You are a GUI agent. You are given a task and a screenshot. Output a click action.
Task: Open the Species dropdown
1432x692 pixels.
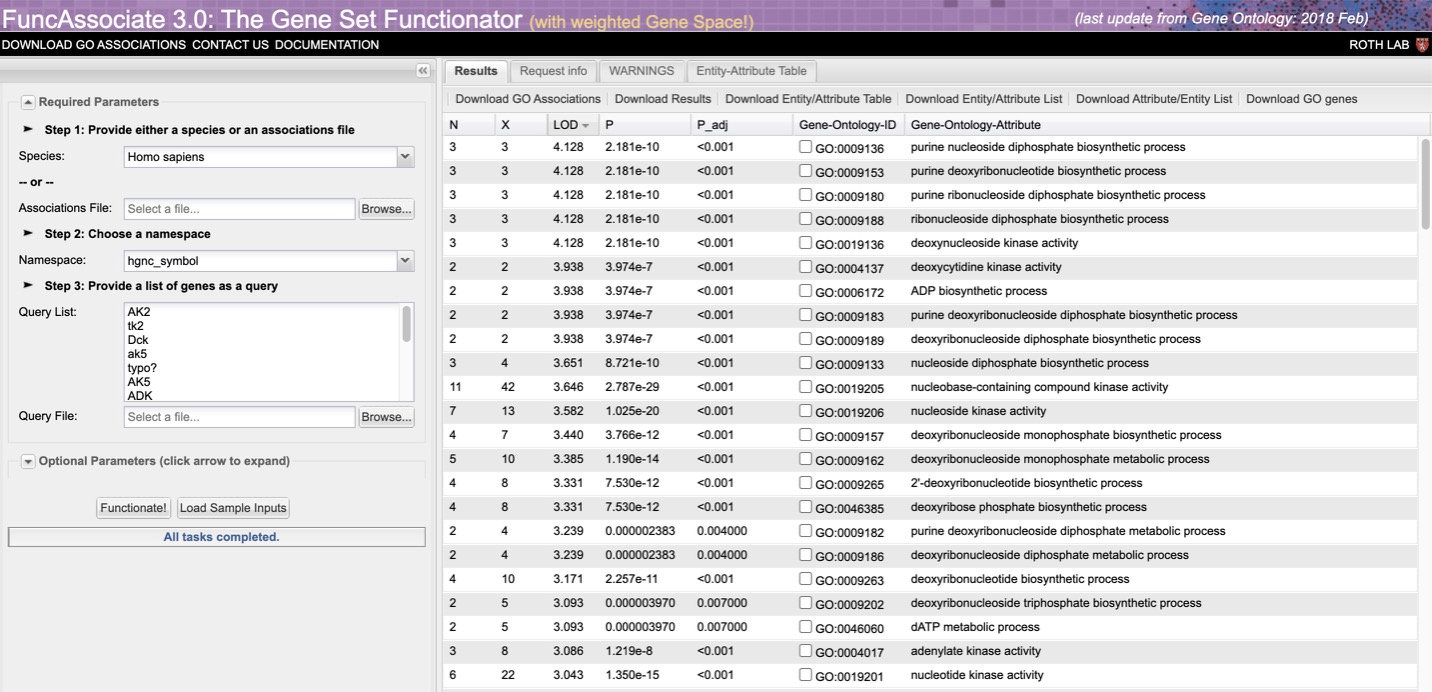(405, 157)
